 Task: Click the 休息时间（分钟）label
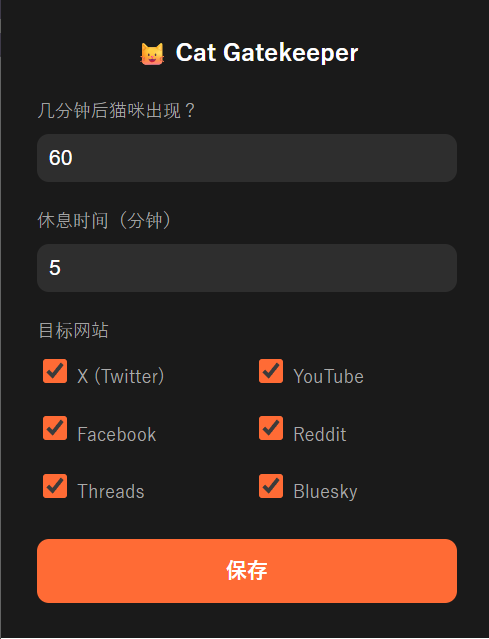point(104,220)
